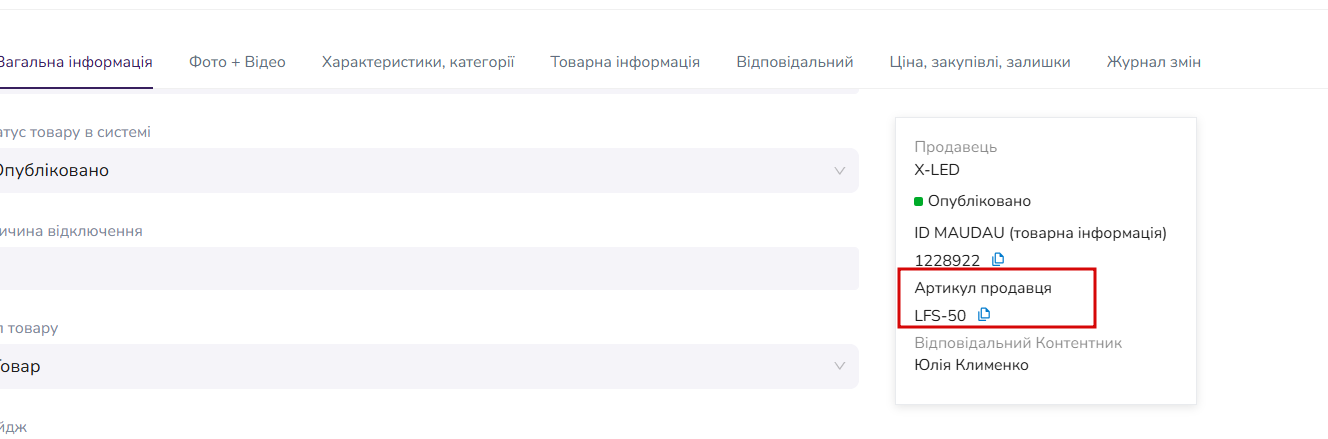Select the Загальна інформація tab

[75, 62]
